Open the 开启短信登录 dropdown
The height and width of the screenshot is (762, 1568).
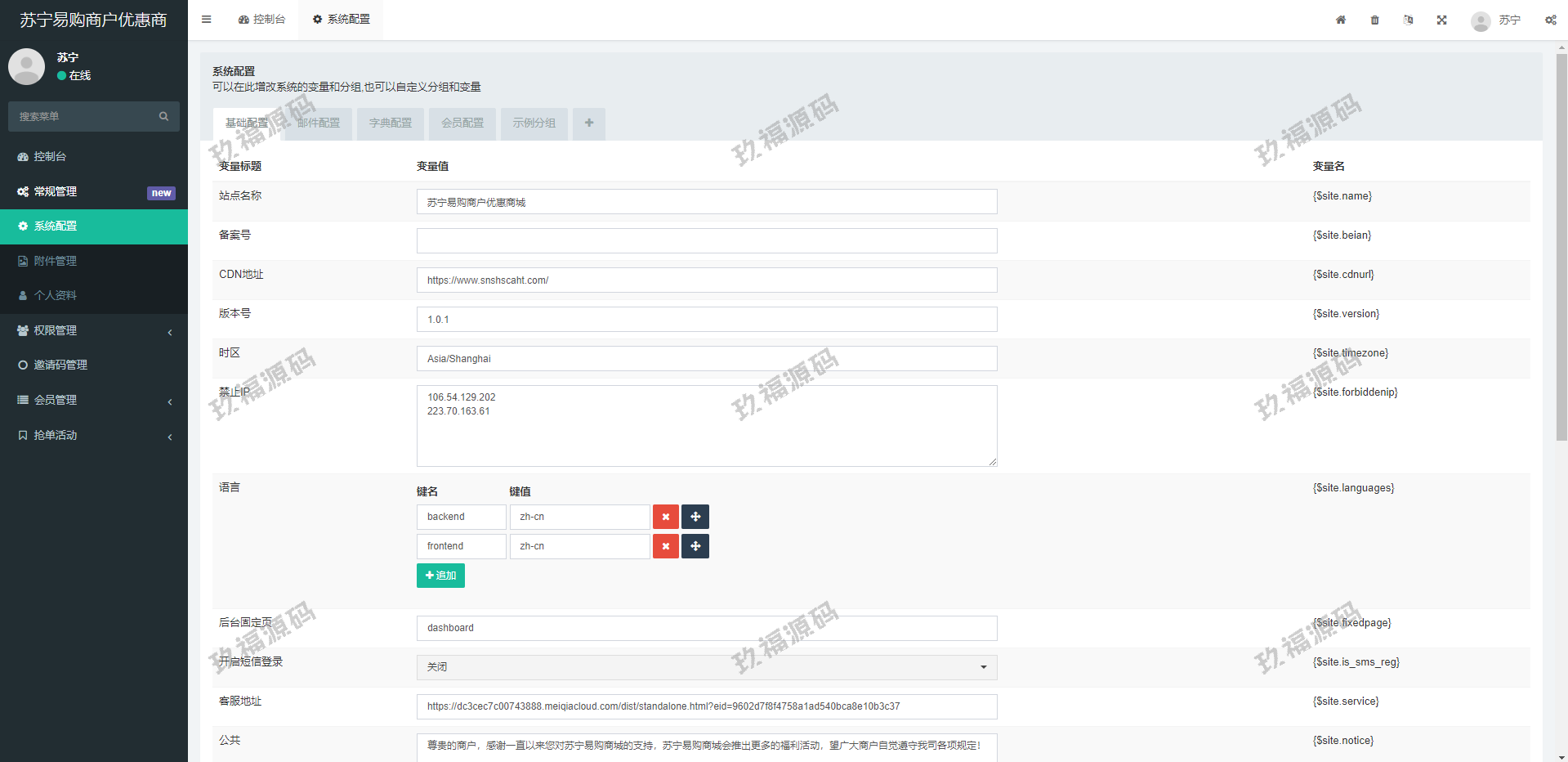point(706,667)
